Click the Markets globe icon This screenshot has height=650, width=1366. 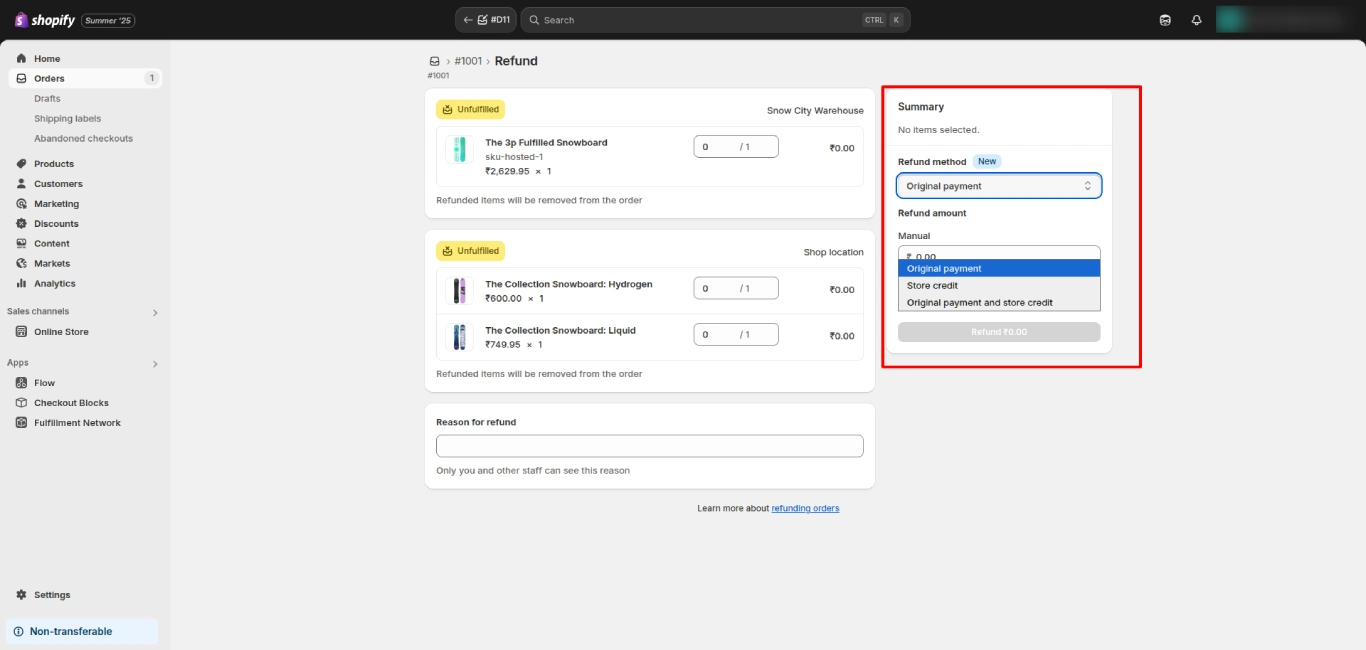coord(21,264)
